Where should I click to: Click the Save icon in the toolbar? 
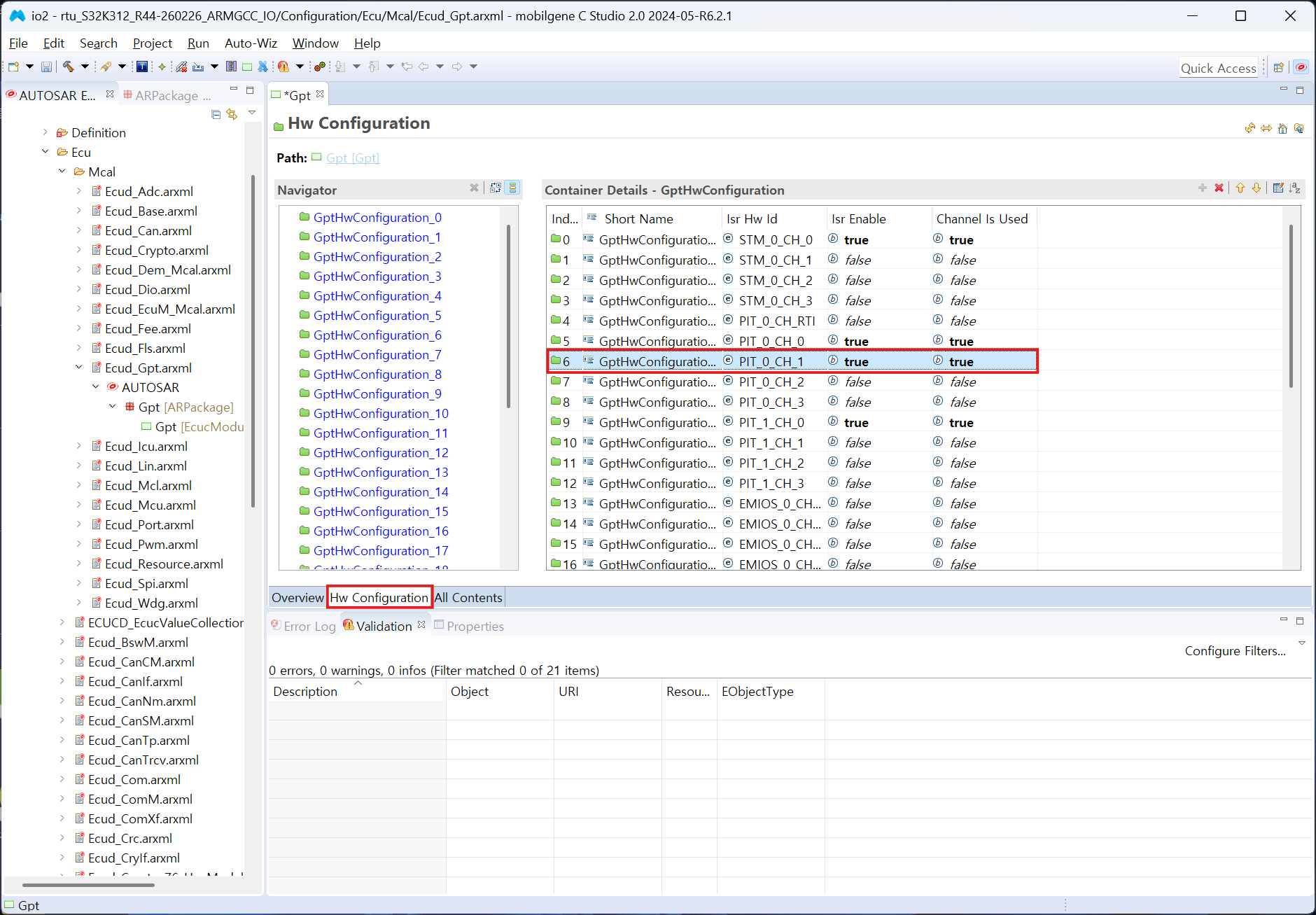coord(46,67)
